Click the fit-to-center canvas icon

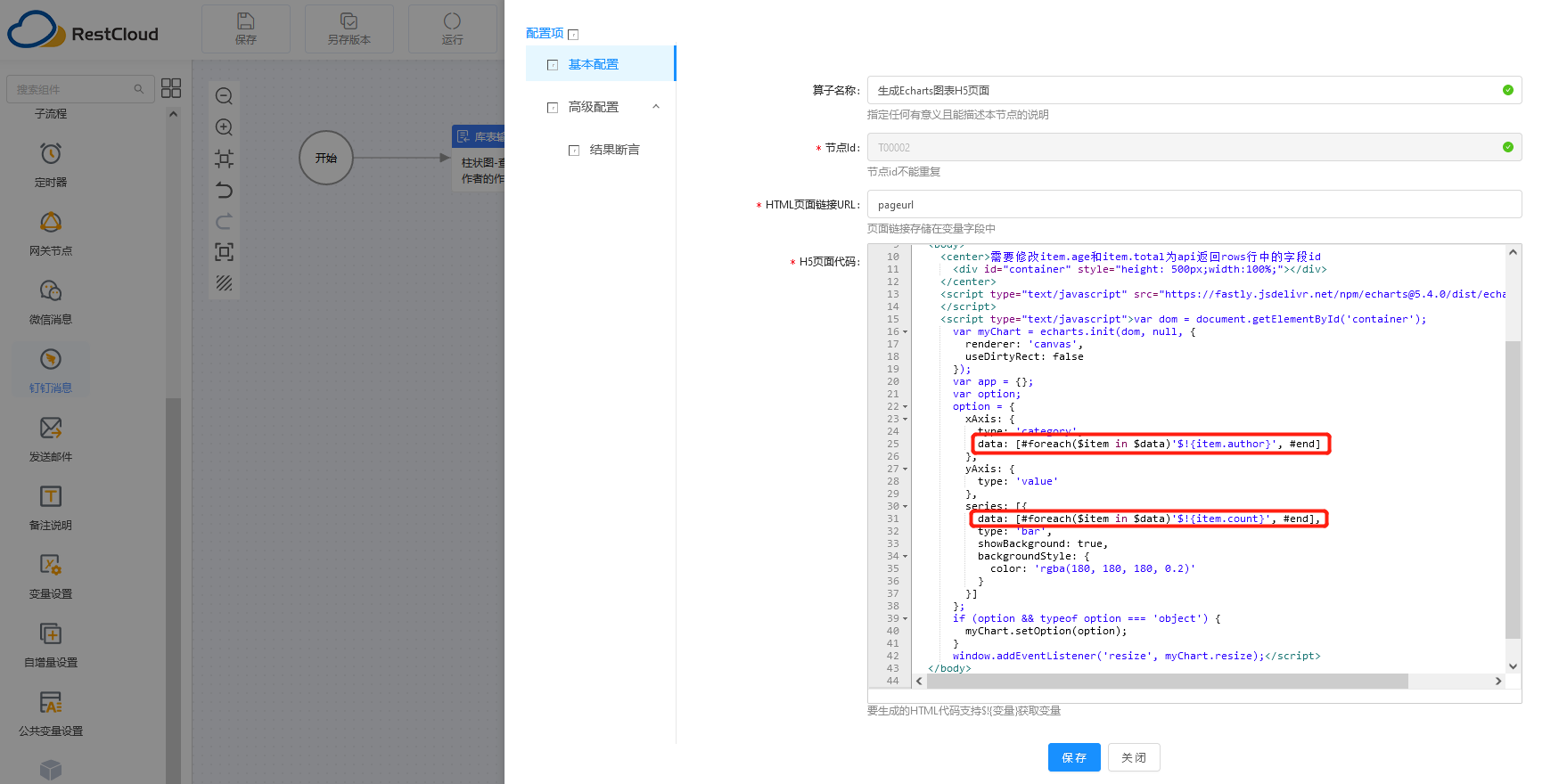point(225,159)
